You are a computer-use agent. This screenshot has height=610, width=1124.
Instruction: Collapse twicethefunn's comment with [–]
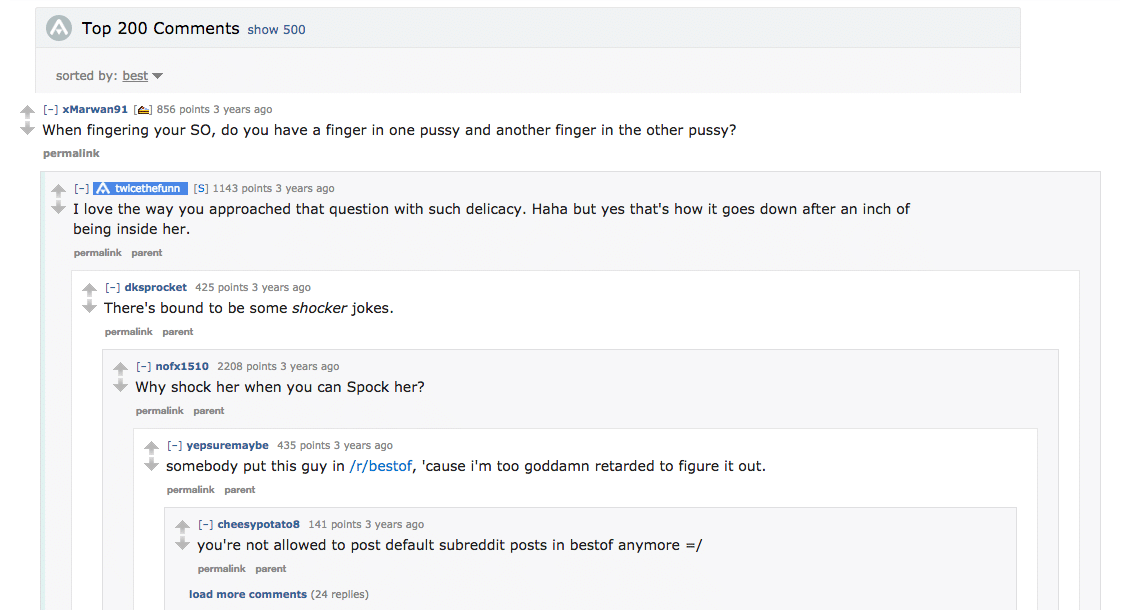tap(82, 189)
